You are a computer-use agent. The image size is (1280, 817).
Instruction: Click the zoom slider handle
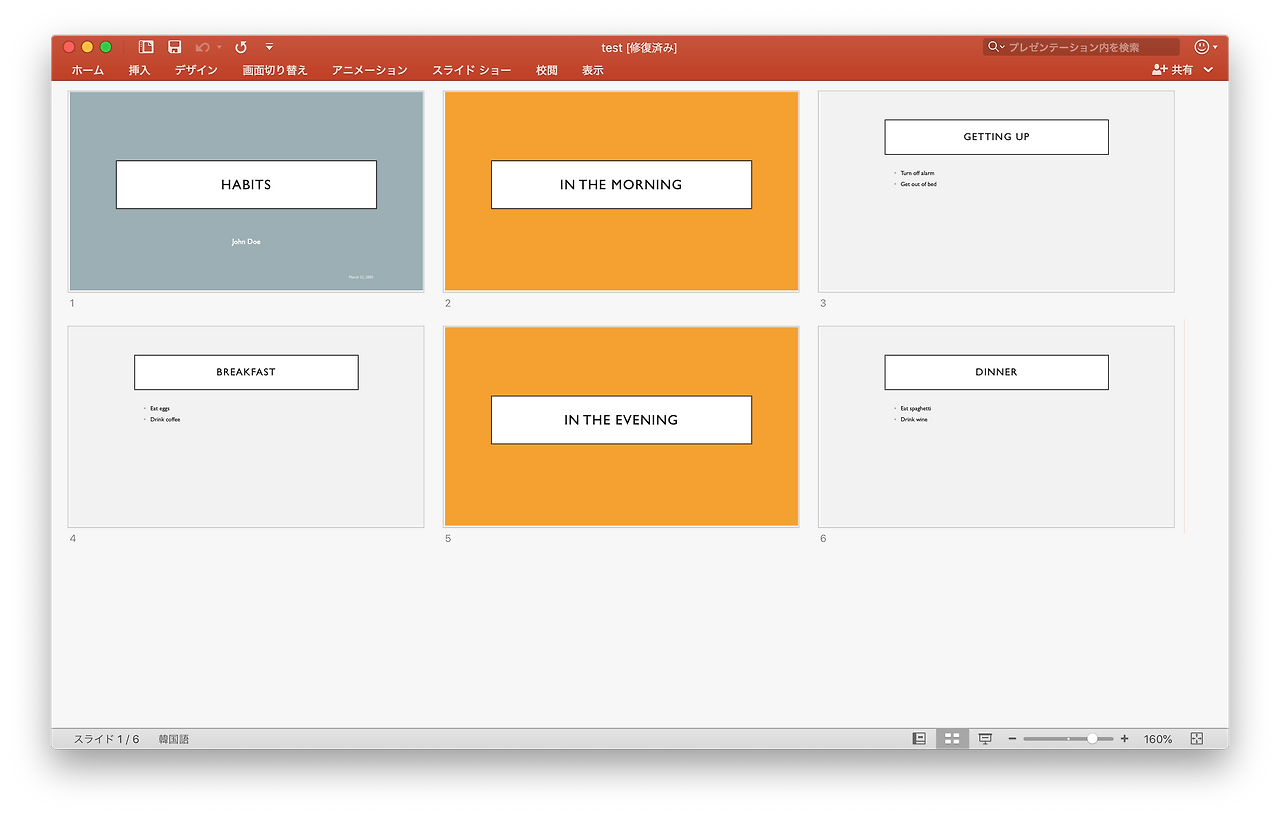tap(1092, 739)
